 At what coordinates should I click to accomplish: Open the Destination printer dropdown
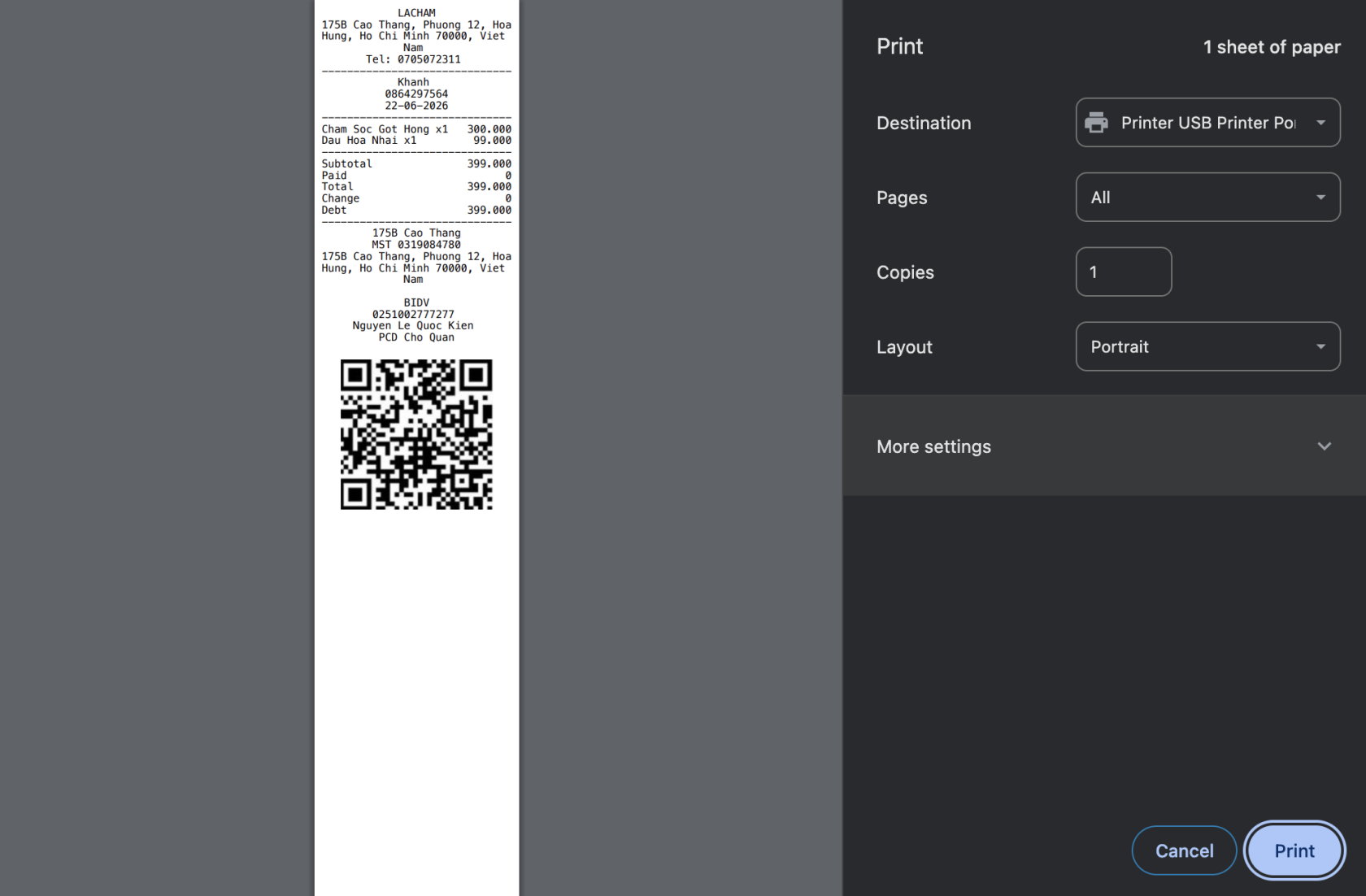coord(1207,123)
